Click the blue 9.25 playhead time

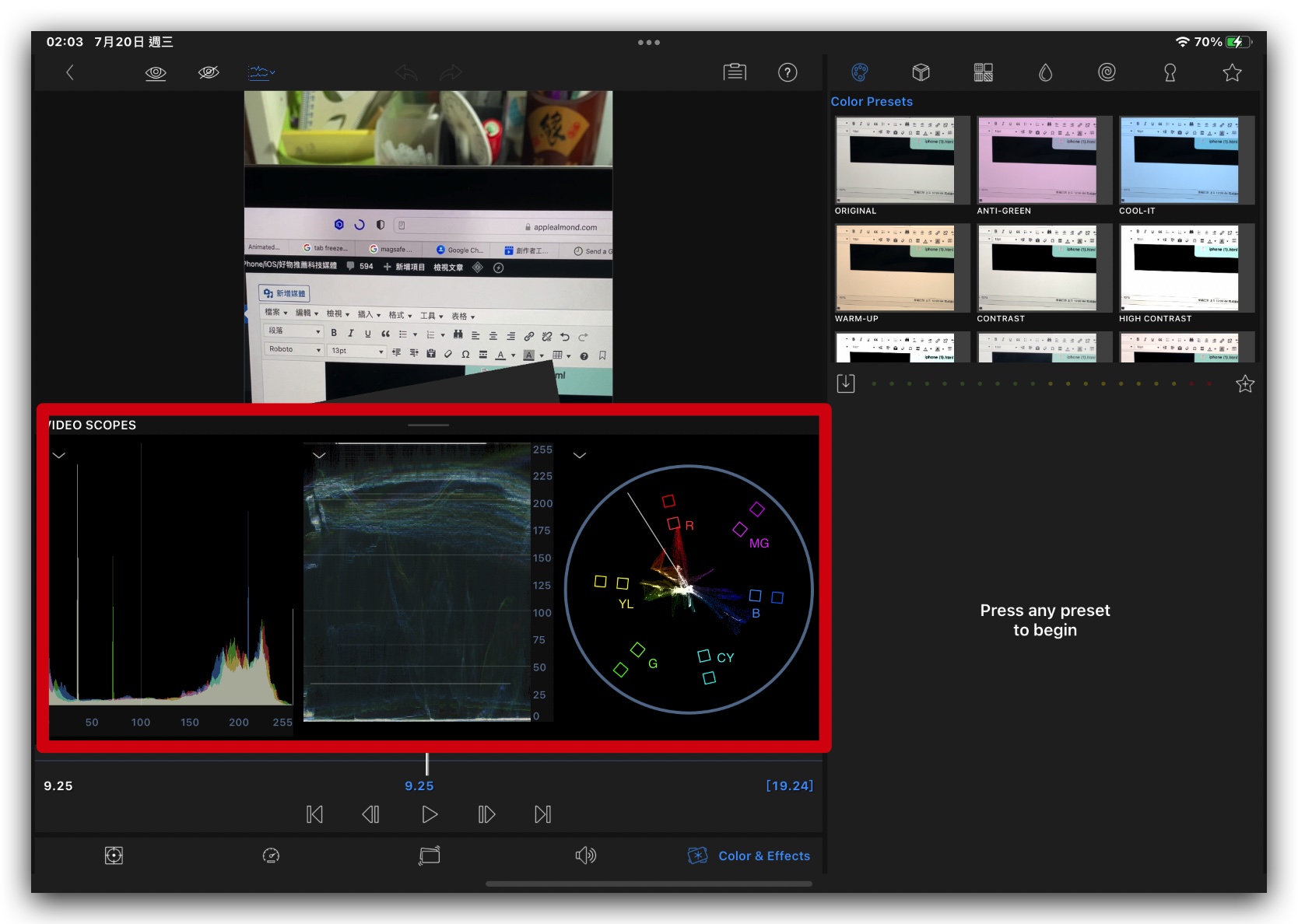tap(419, 786)
